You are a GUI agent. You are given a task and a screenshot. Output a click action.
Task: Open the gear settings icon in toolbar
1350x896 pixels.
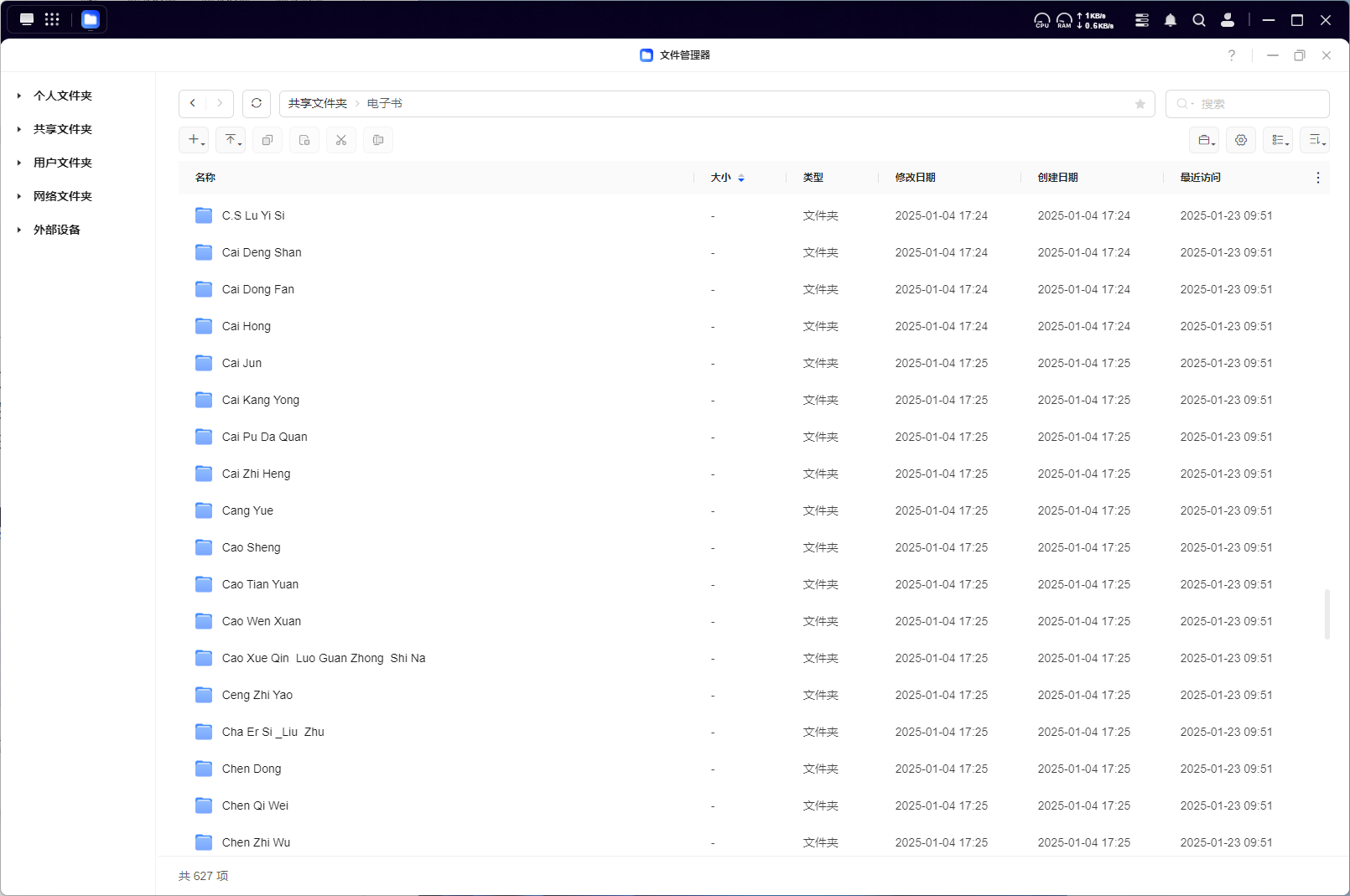click(x=1241, y=140)
